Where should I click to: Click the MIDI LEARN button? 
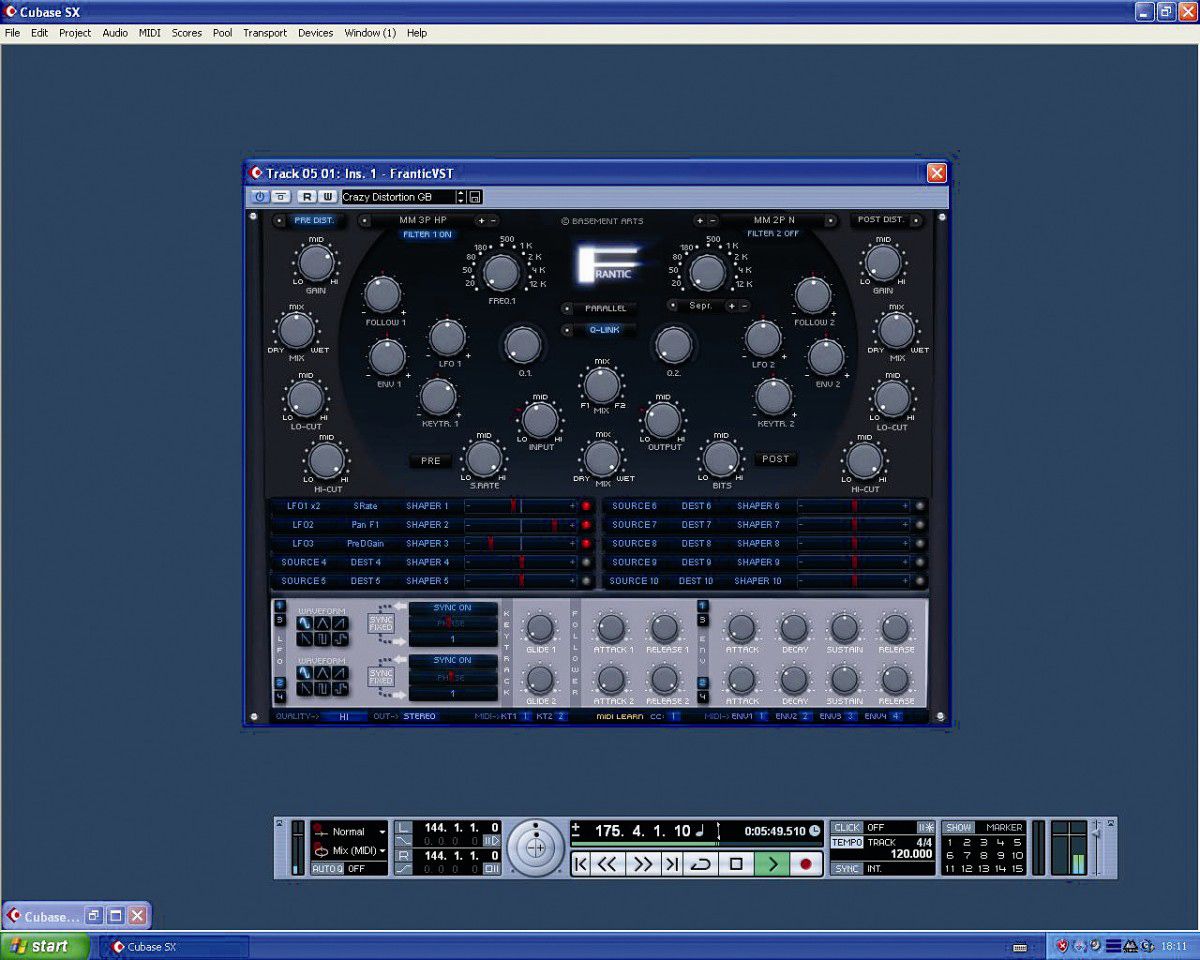coord(619,717)
